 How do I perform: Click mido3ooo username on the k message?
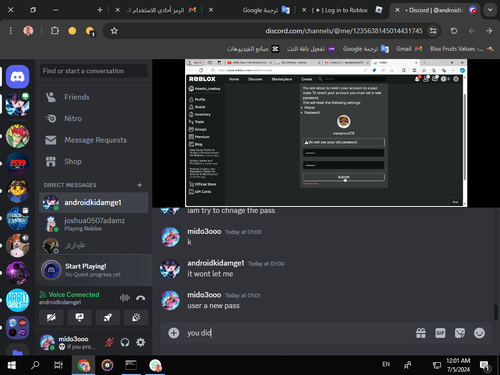204,231
